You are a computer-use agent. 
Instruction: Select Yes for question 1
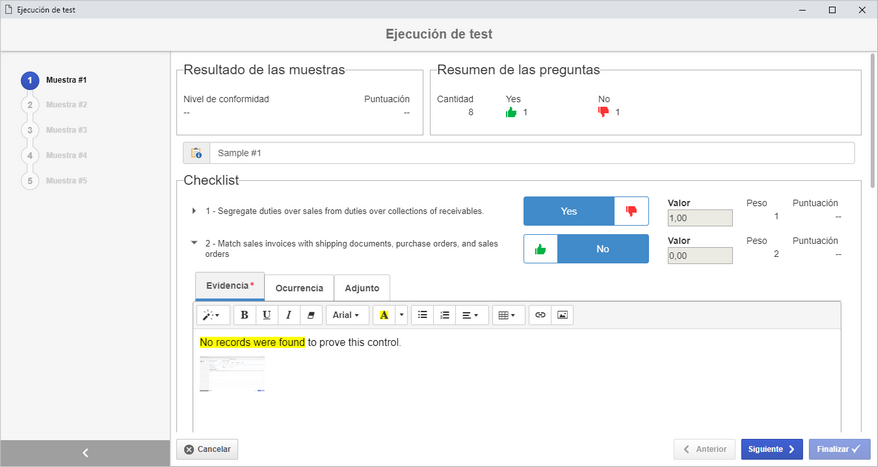click(569, 211)
